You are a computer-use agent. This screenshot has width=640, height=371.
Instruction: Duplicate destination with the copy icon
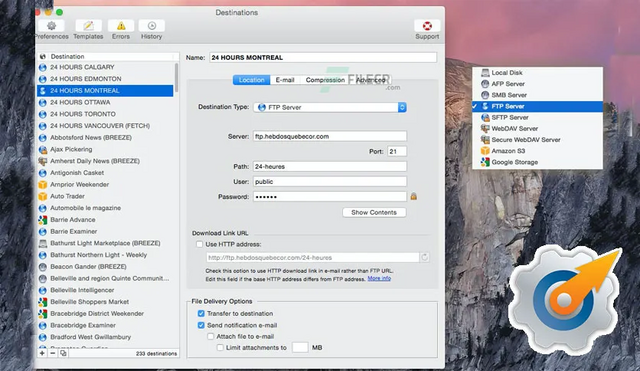point(63,353)
